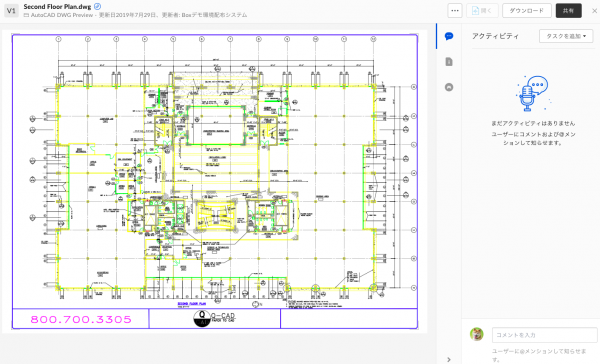Click into the コメントを入力 comment field
The image size is (600, 364).
click(545, 335)
